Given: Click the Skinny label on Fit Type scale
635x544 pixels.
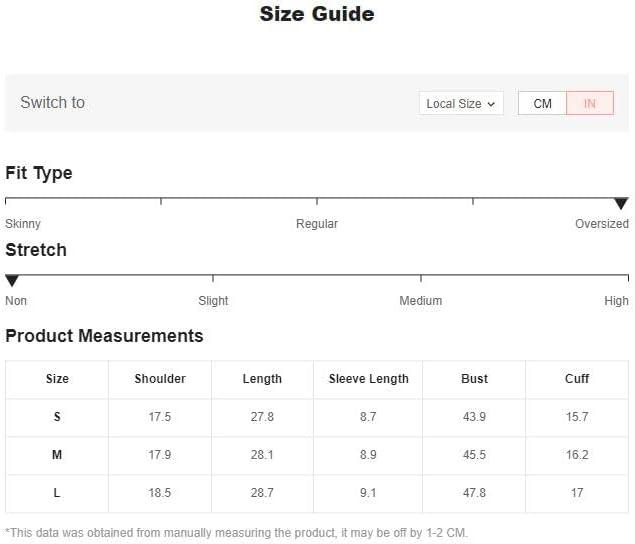Looking at the screenshot, I should pyautogui.click(x=23, y=224).
